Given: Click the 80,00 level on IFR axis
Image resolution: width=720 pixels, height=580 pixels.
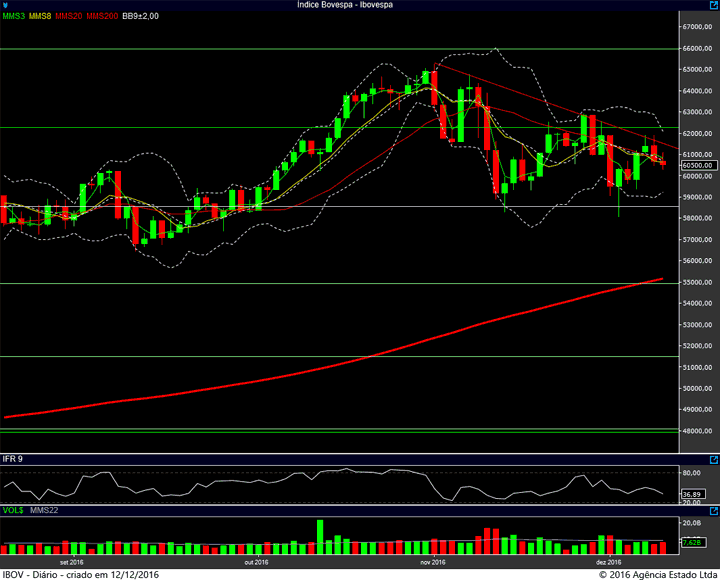Looking at the screenshot, I should 692,473.
